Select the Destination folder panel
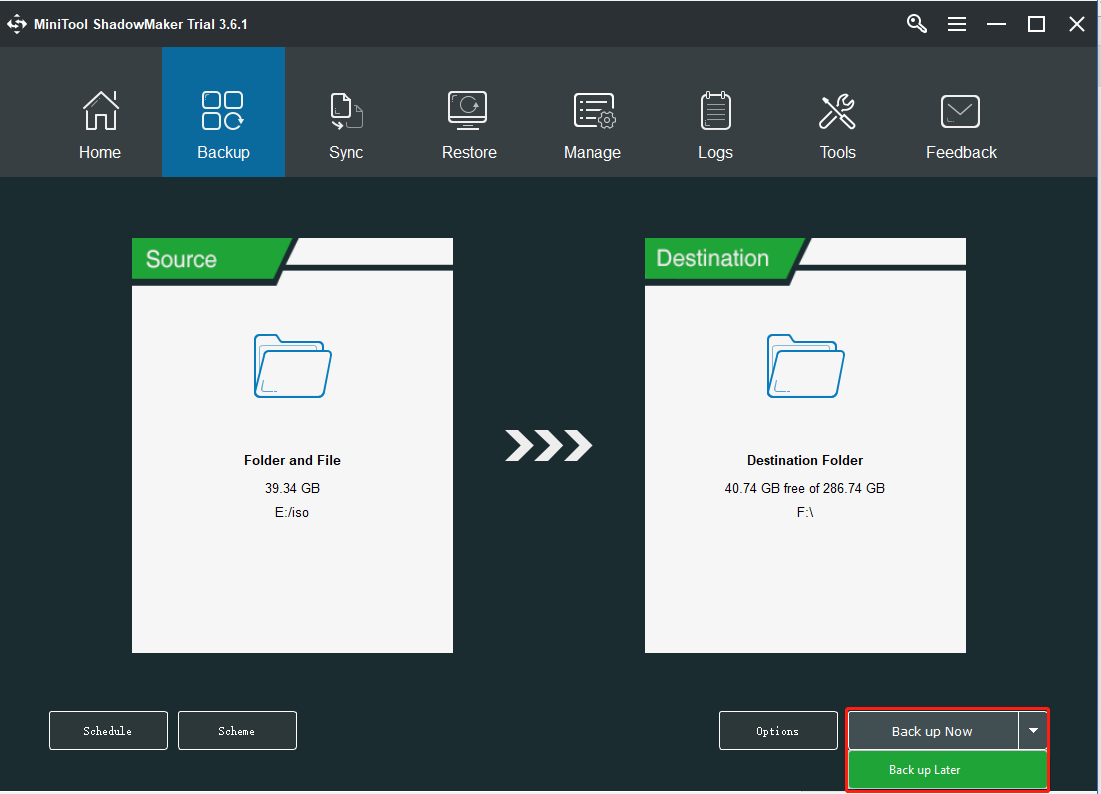This screenshot has height=794, width=1101. pyautogui.click(x=805, y=445)
